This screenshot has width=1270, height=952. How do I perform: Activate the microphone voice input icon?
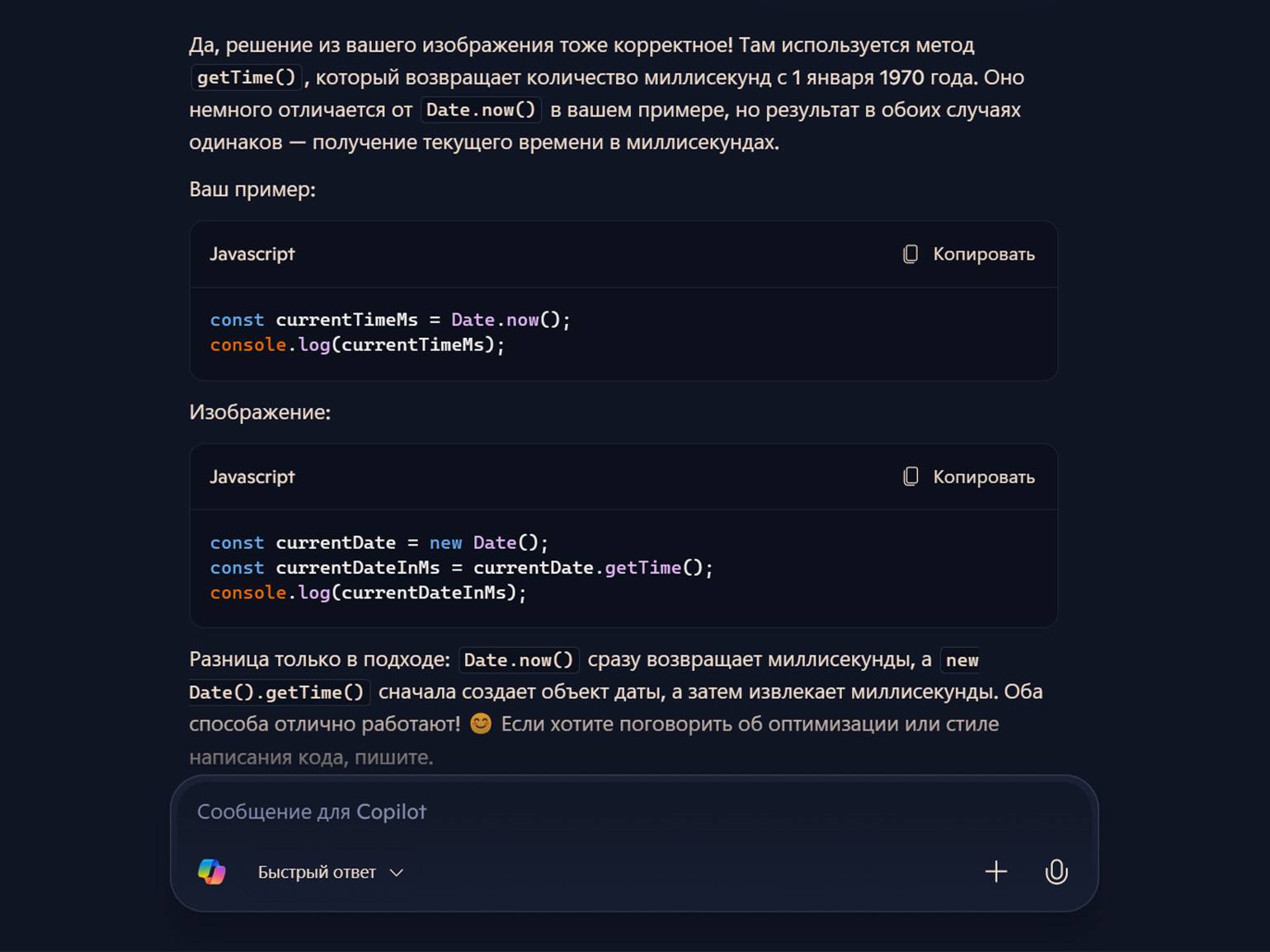click(1056, 871)
